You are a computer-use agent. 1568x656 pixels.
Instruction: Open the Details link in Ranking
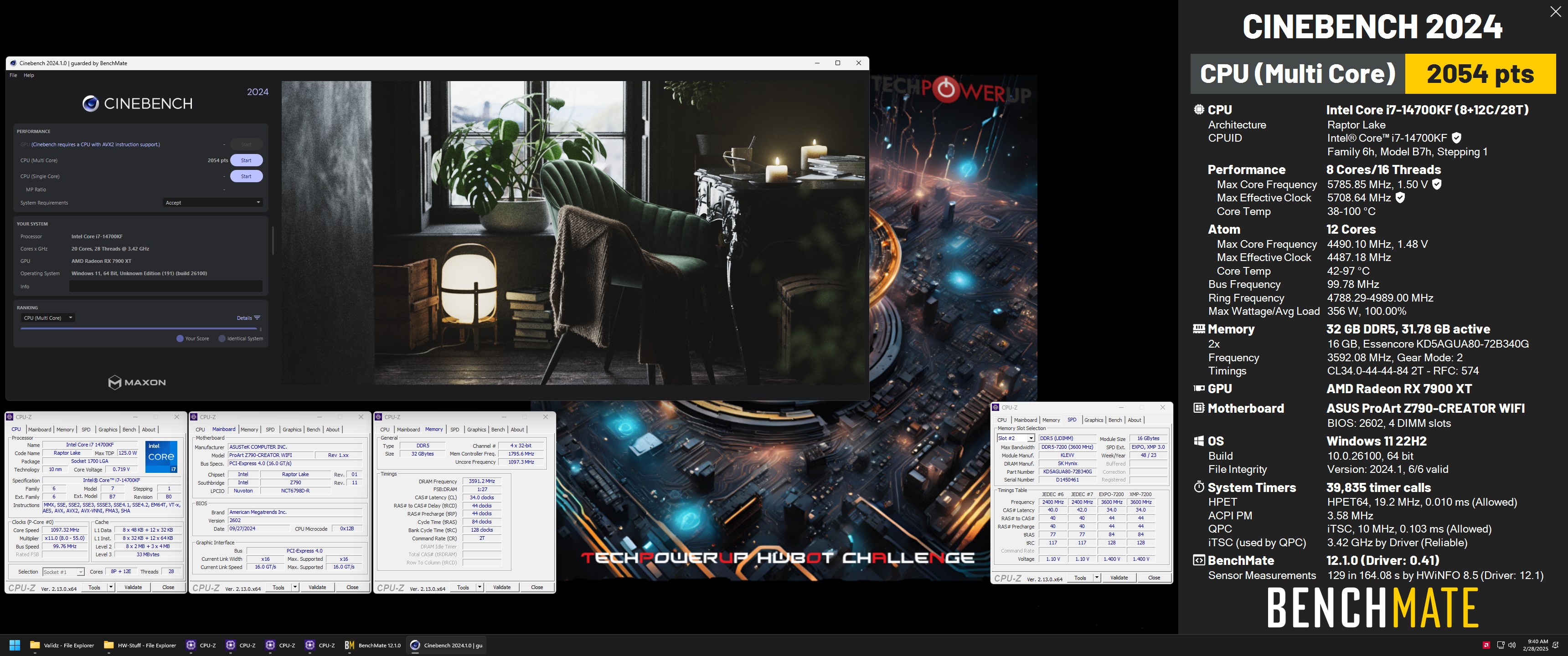244,318
